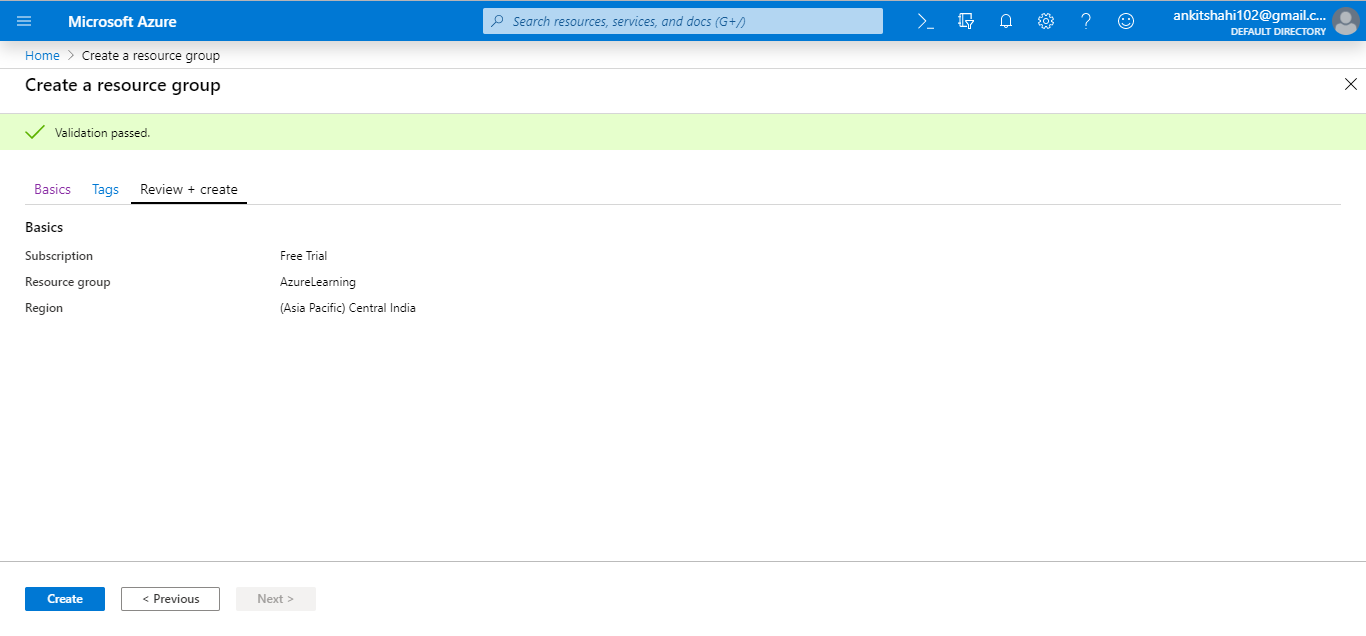This screenshot has width=1366, height=636.
Task: Switch to the Basics tab
Action: [52, 189]
